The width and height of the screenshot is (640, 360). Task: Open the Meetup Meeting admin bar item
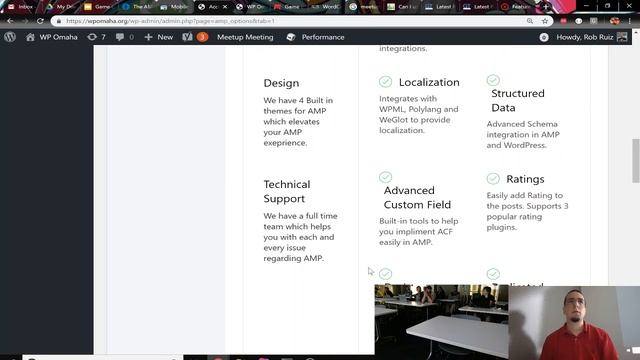(245, 37)
